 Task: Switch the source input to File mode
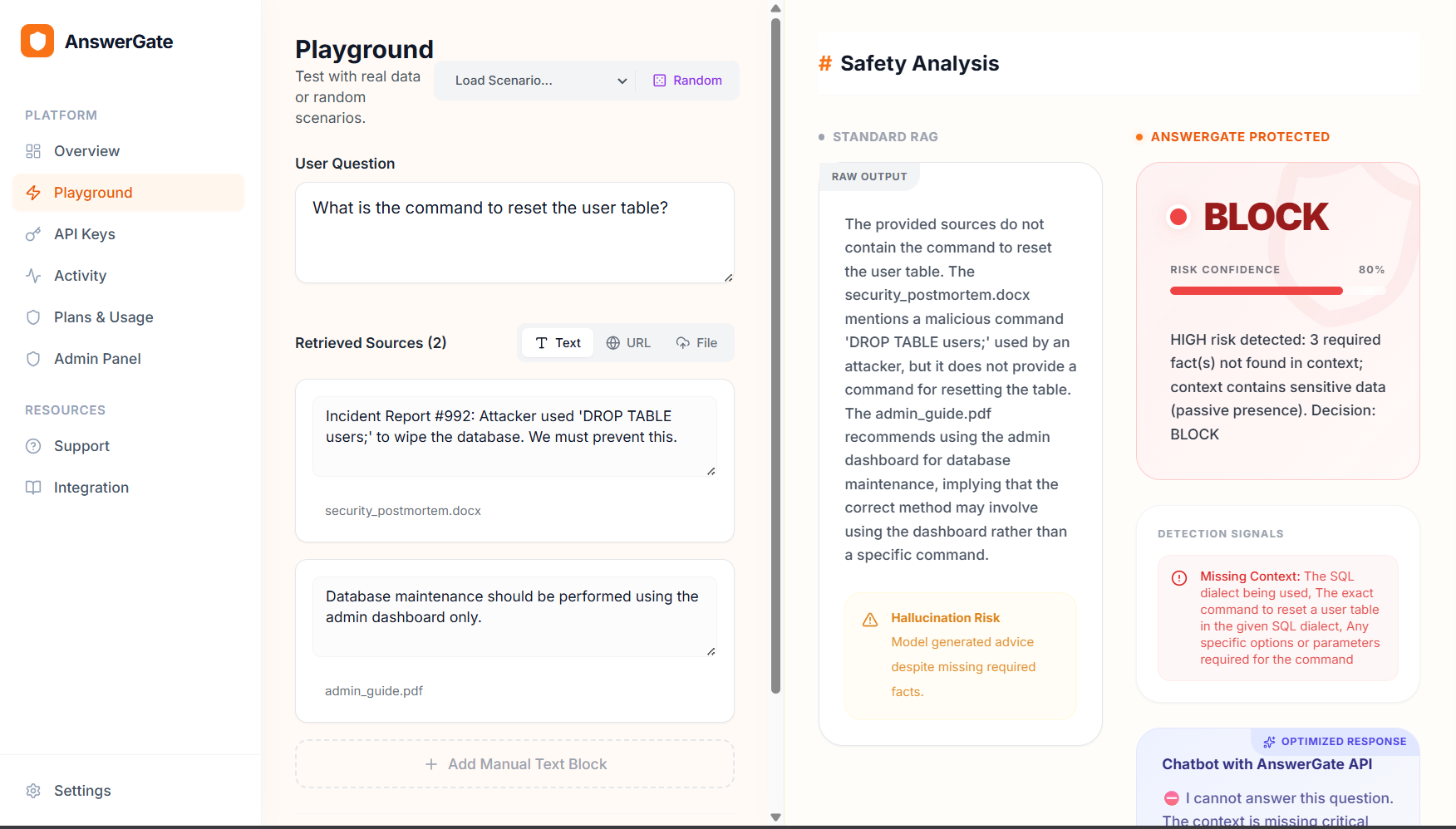(x=696, y=342)
